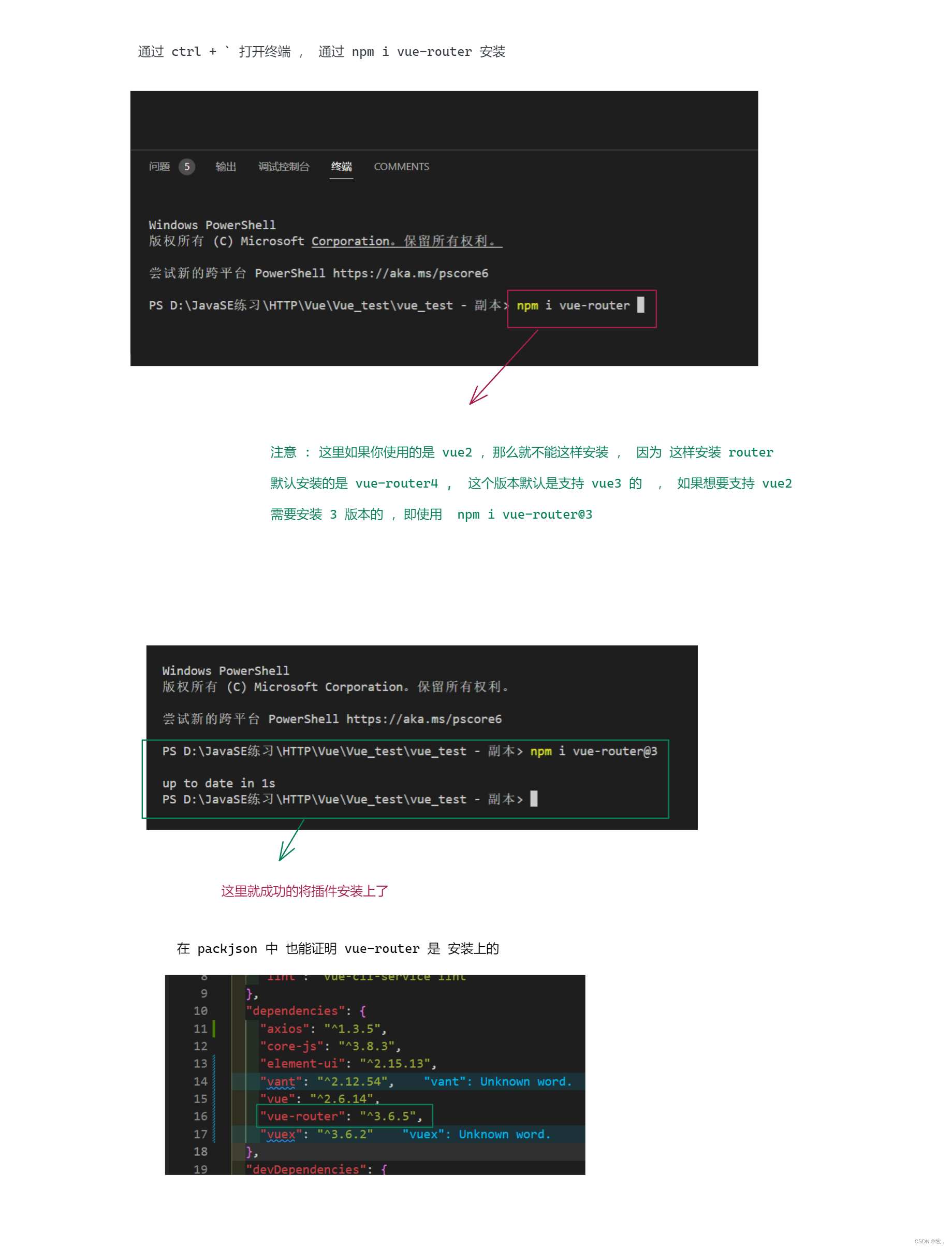Click the 'up to date in 1s' output line

[x=219, y=783]
